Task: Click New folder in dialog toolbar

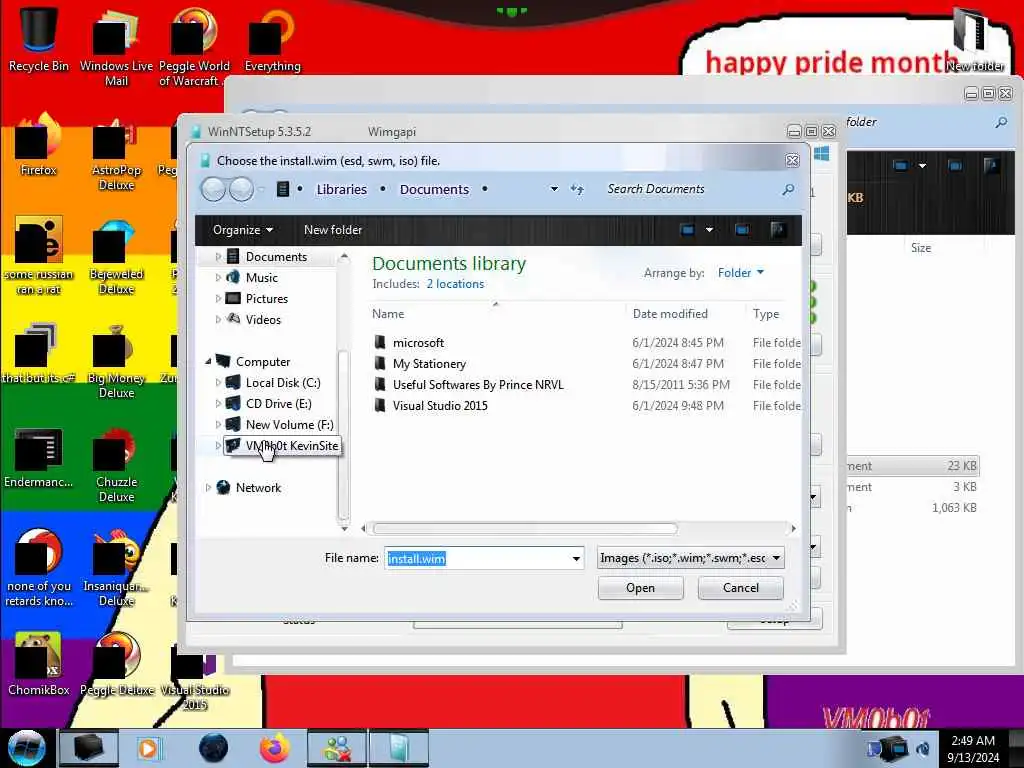Action: (x=332, y=230)
